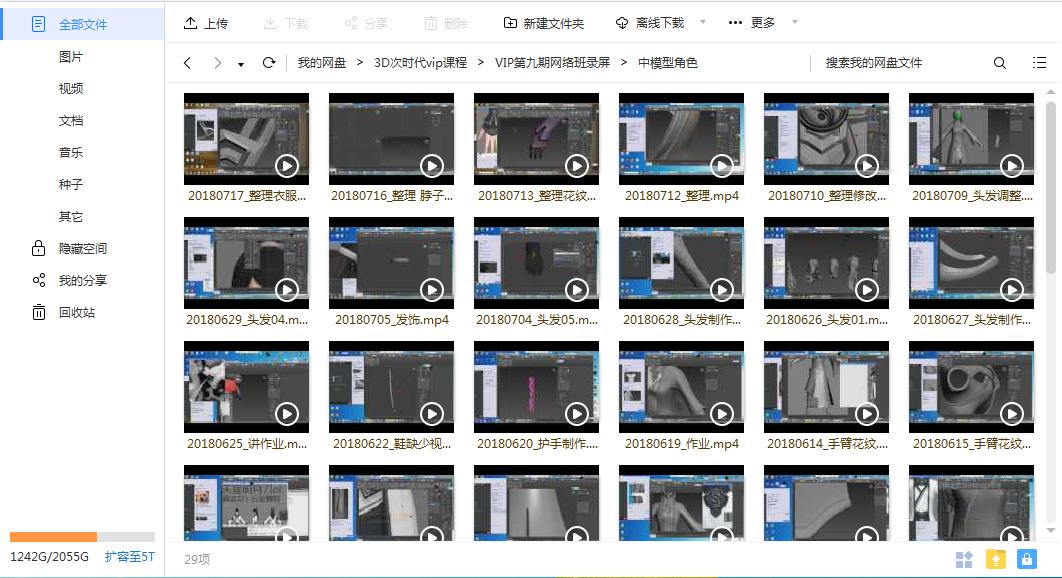Click the yellow upload list icon
The height and width of the screenshot is (578, 1062).
pyautogui.click(x=995, y=559)
